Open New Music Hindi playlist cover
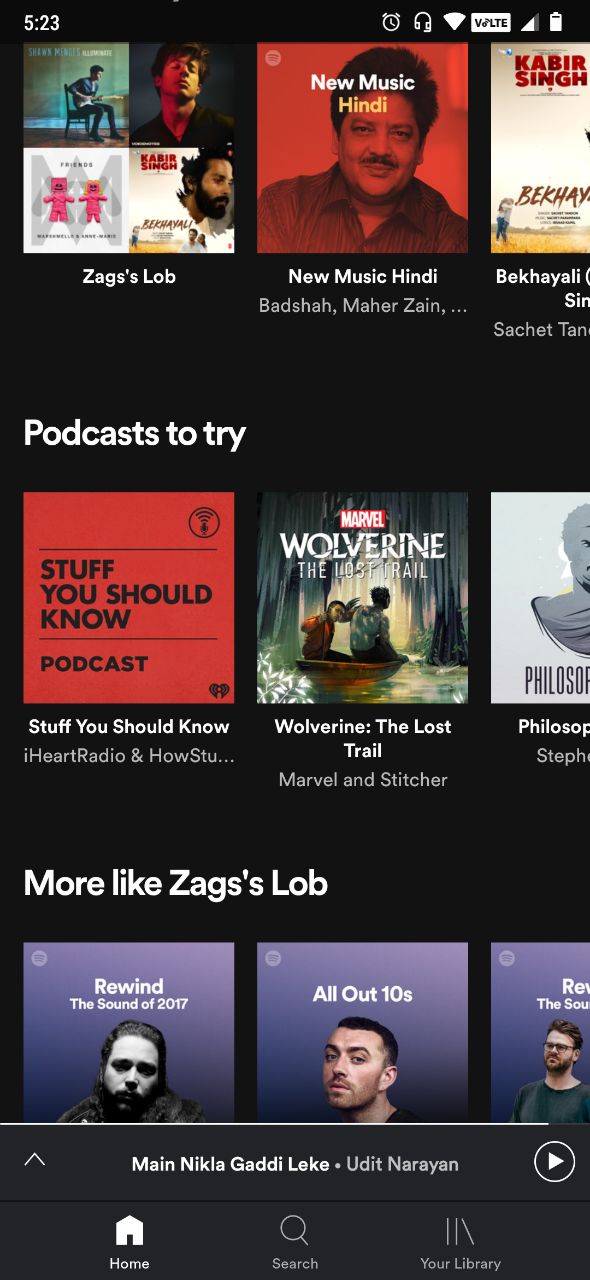 pyautogui.click(x=362, y=148)
